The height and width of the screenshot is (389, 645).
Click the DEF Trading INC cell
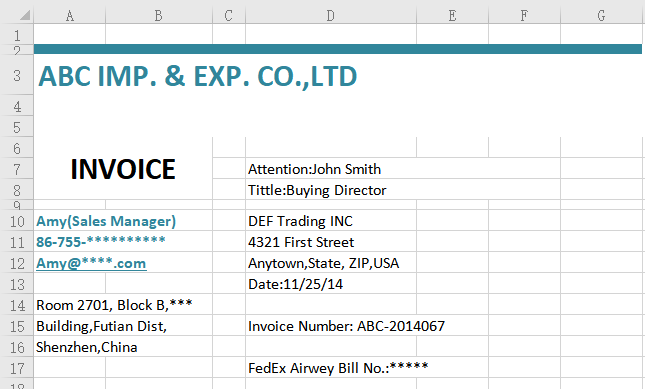[300, 221]
